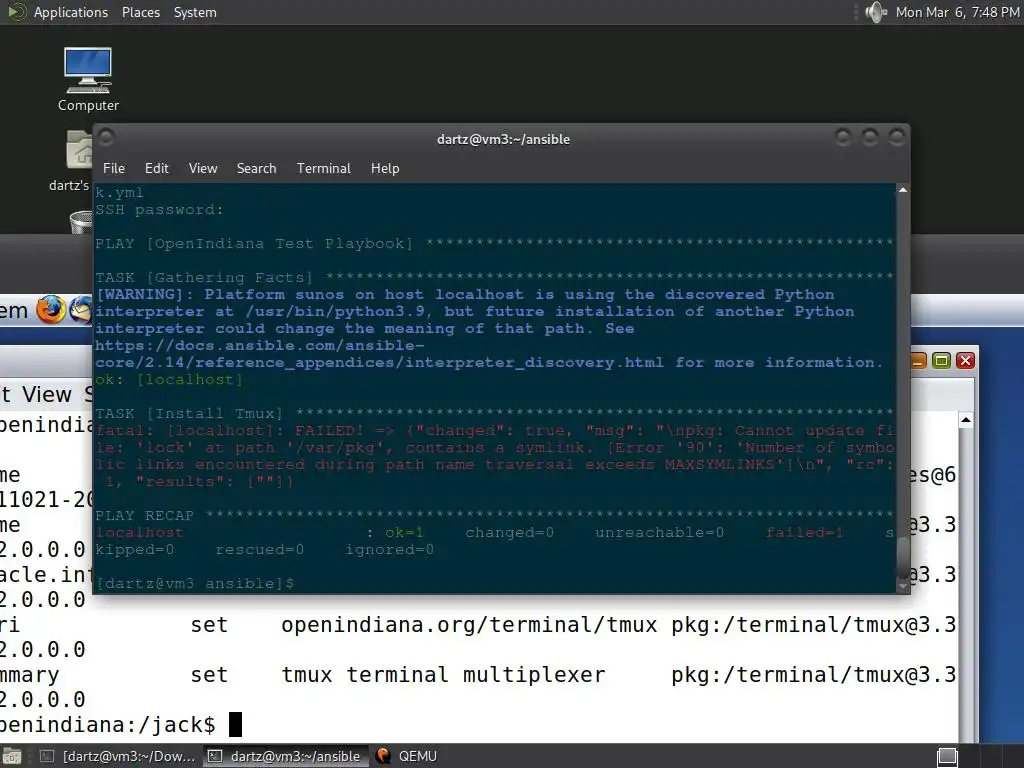Viewport: 1024px width, 768px height.
Task: Open View menu in QEMU guest window
Action: click(46, 394)
